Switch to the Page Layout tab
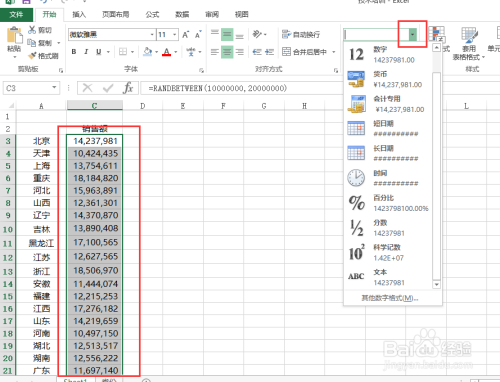Screen dimensions: 500x382 click(x=115, y=14)
